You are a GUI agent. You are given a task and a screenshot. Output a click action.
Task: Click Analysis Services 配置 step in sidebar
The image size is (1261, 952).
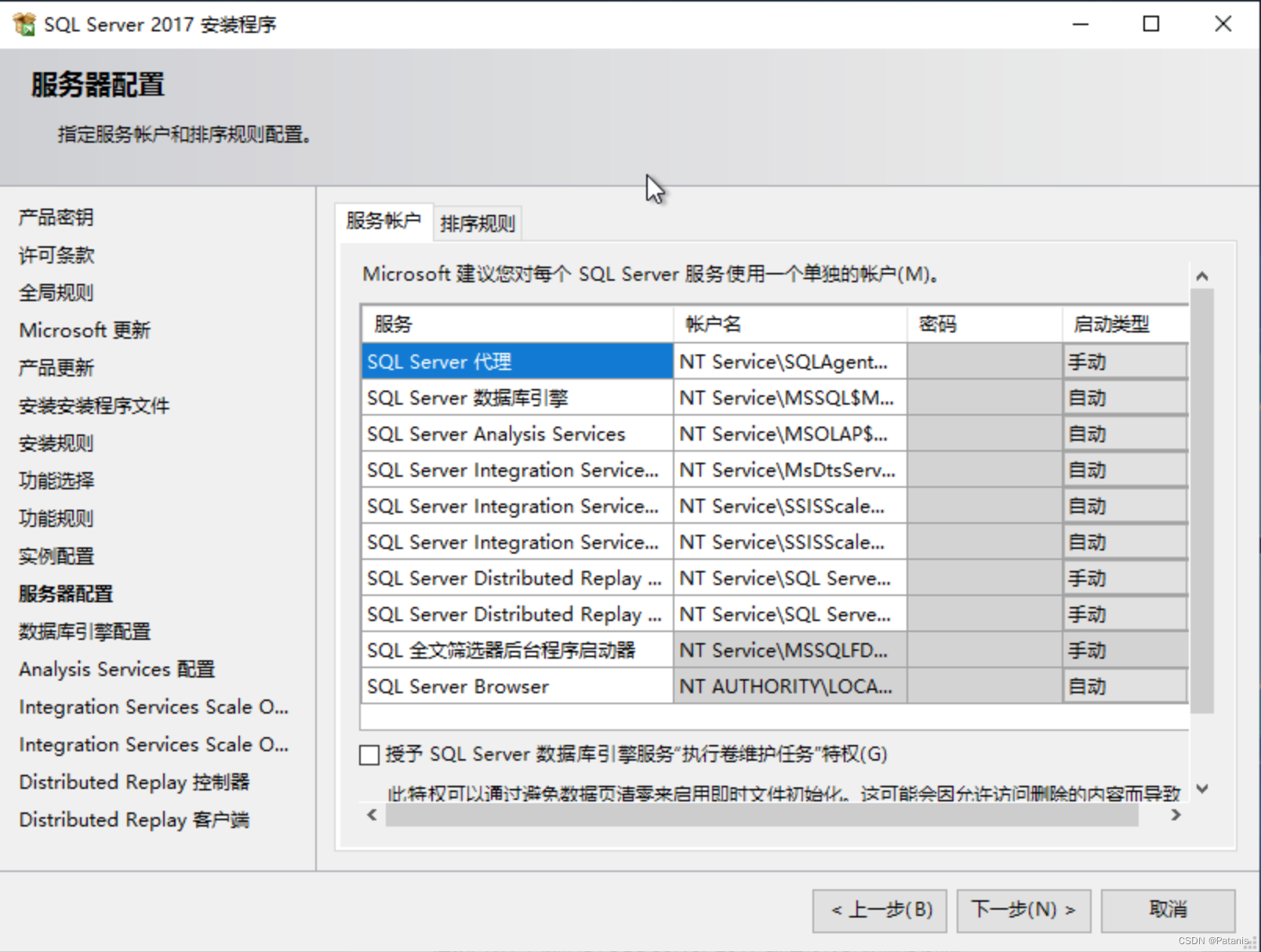tap(117, 669)
